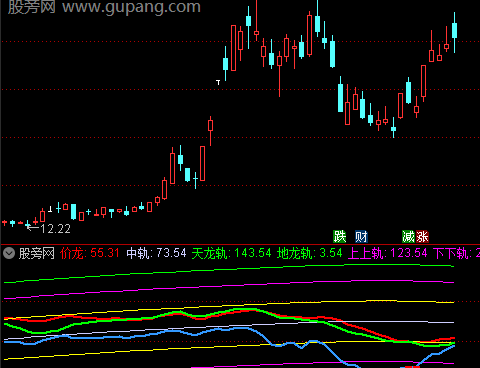The width and height of the screenshot is (480, 368).
Task: Click the small white T marker near the gap-up candle
Action: [x=218, y=82]
